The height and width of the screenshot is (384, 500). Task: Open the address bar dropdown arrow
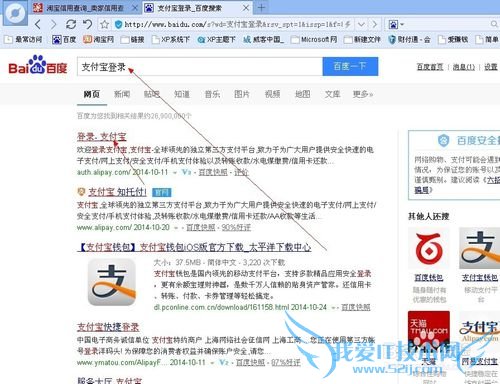(361, 24)
